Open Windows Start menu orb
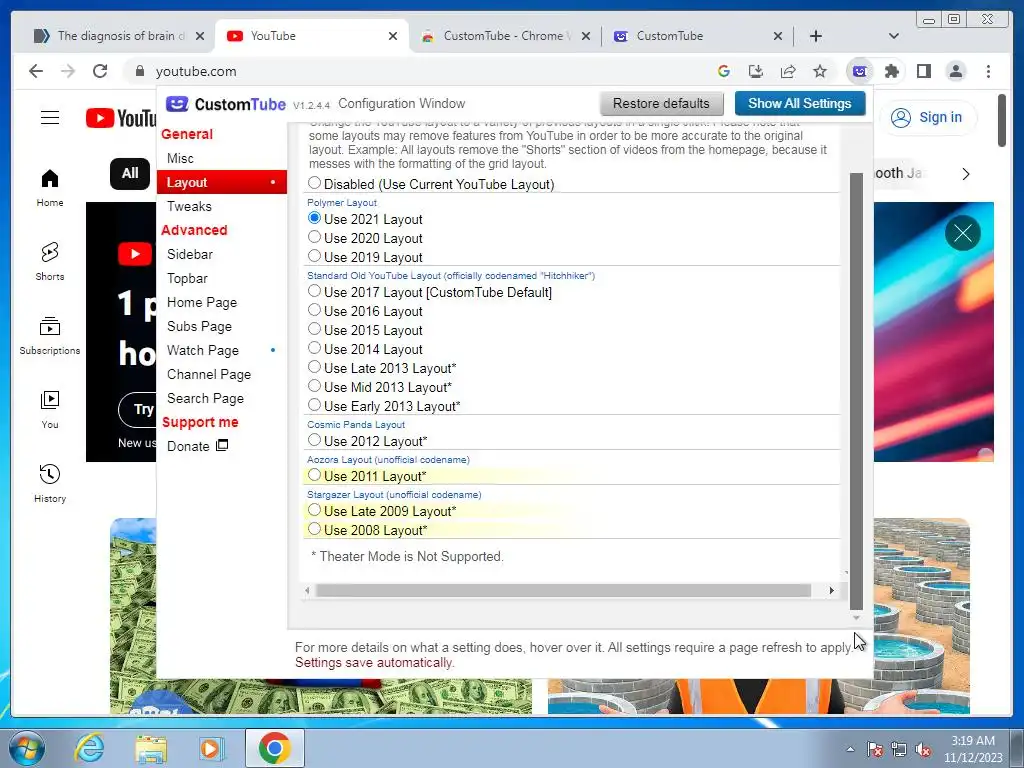 27,748
